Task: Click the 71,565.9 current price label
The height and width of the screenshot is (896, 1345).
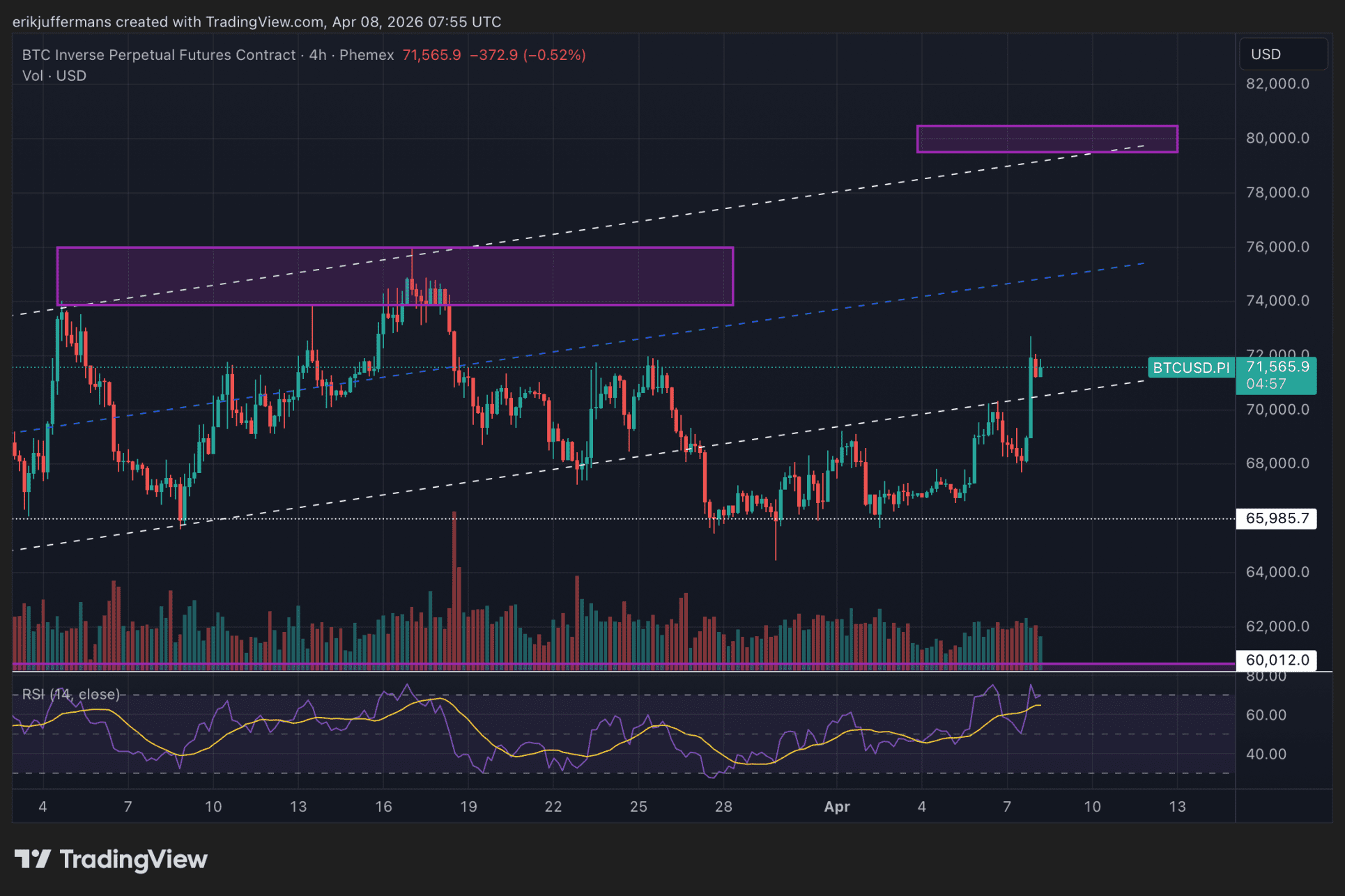Action: (x=1277, y=367)
